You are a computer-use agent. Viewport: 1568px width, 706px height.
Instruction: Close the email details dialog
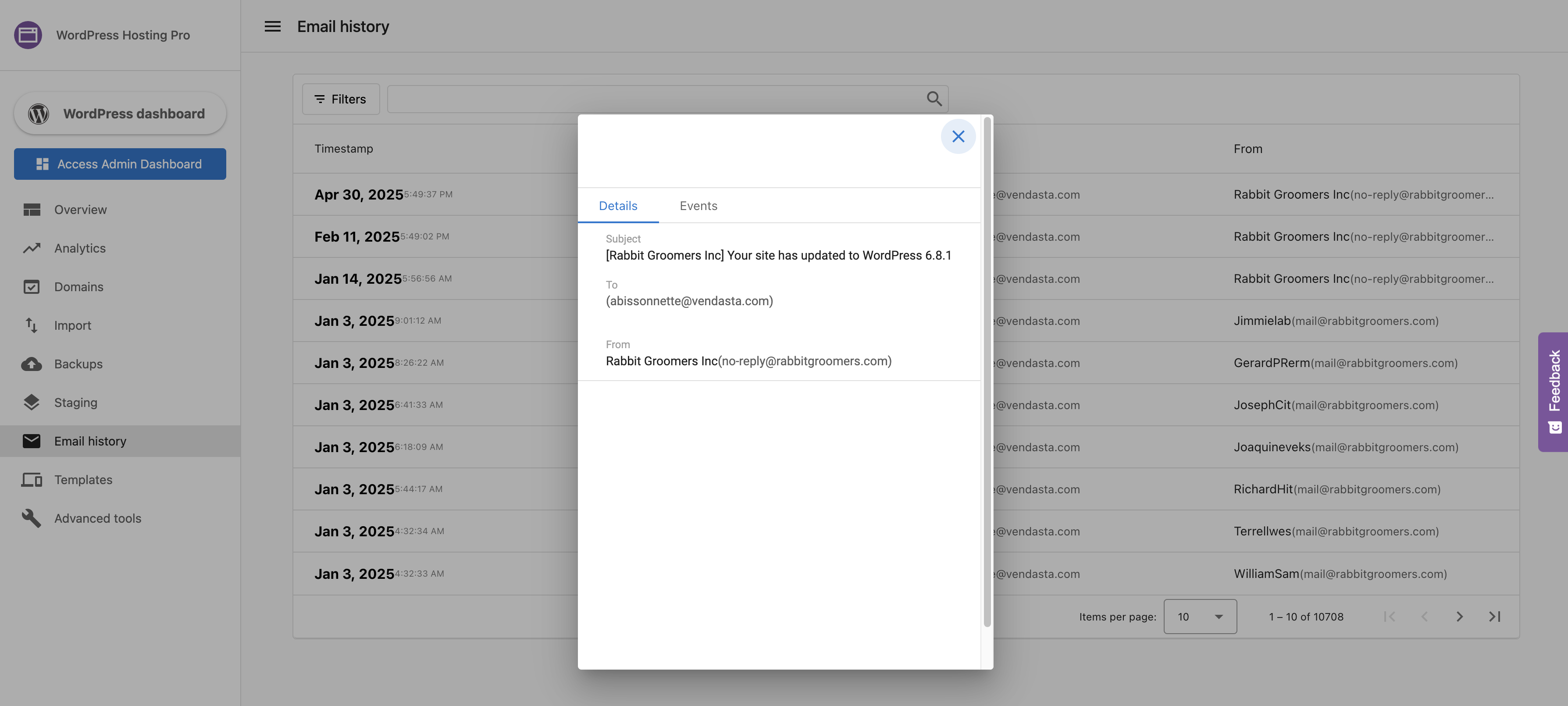click(x=958, y=136)
